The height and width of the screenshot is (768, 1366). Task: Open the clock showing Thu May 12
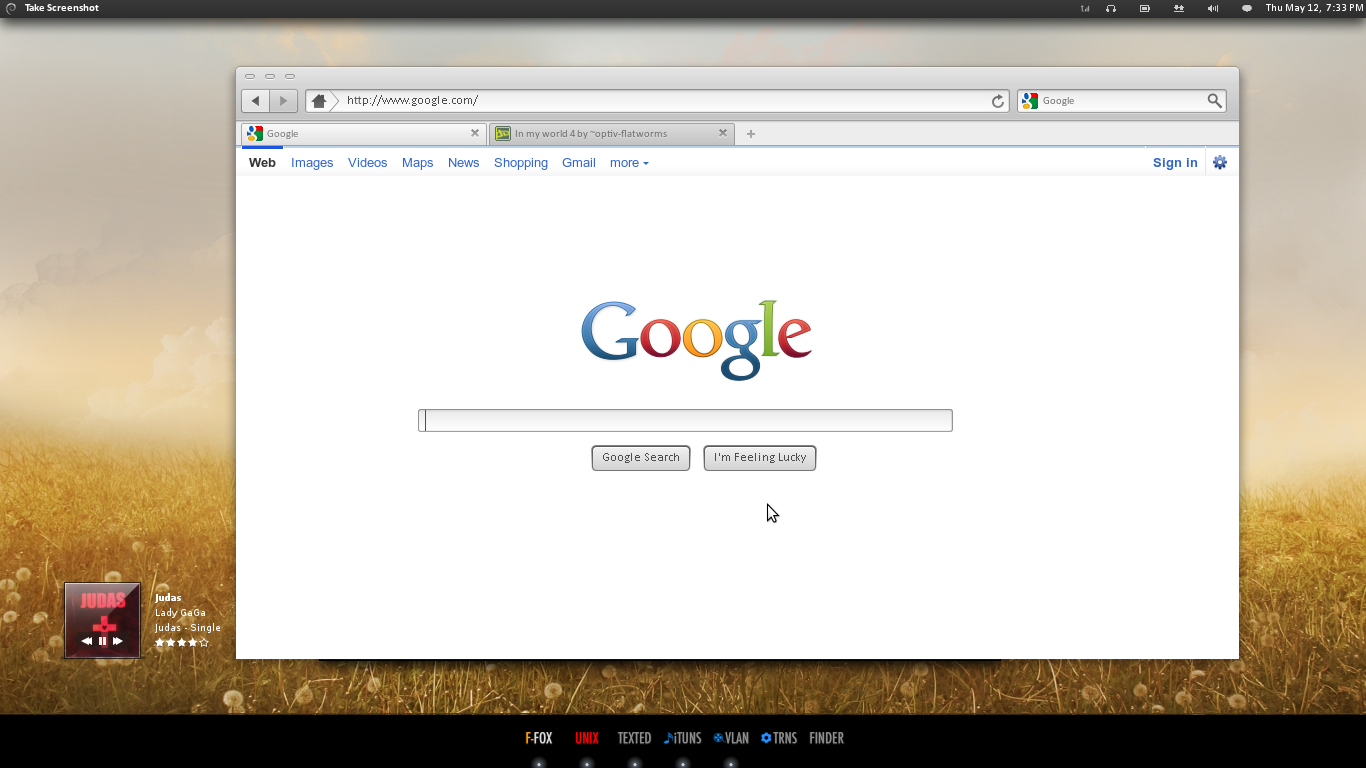click(x=1313, y=8)
